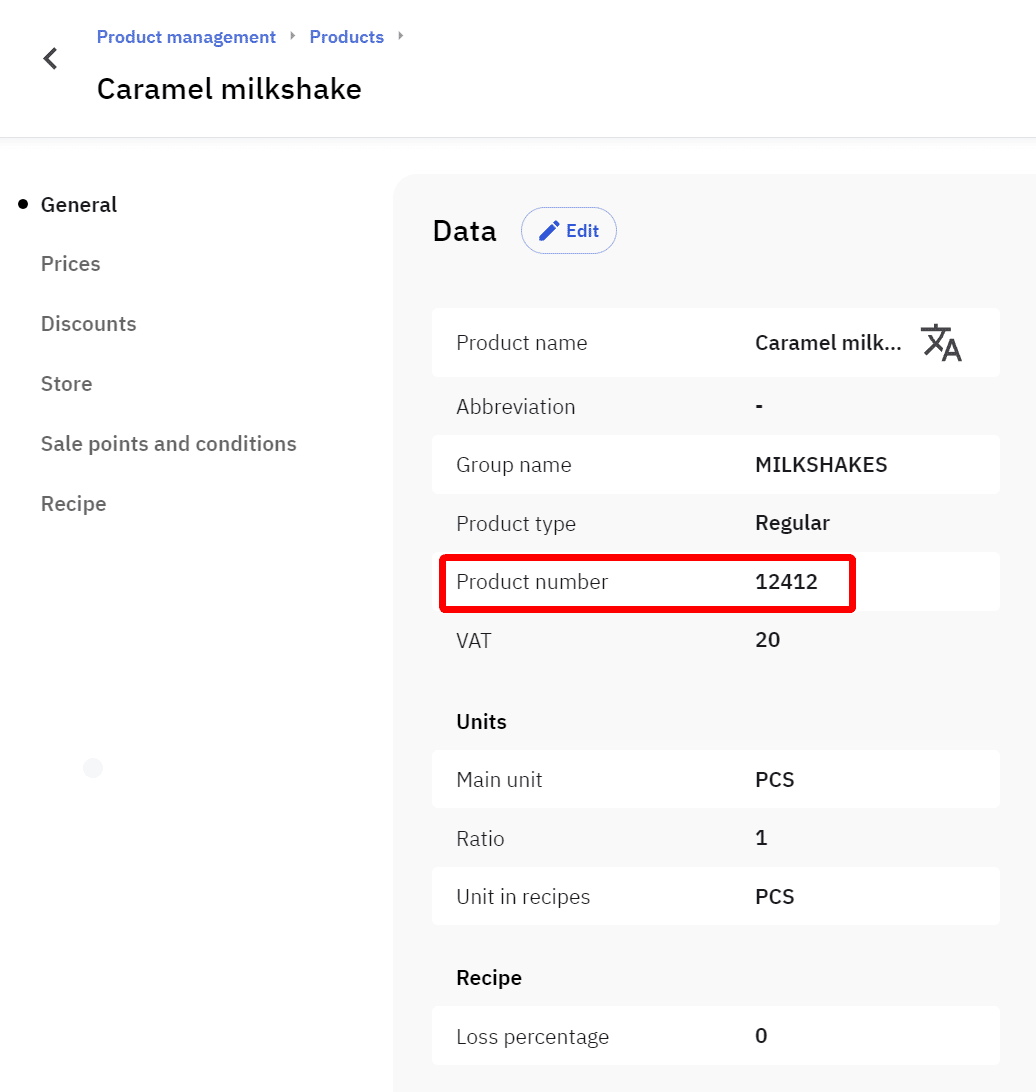This screenshot has height=1092, width=1036.
Task: Click the Main unit PCS row
Action: tap(715, 780)
